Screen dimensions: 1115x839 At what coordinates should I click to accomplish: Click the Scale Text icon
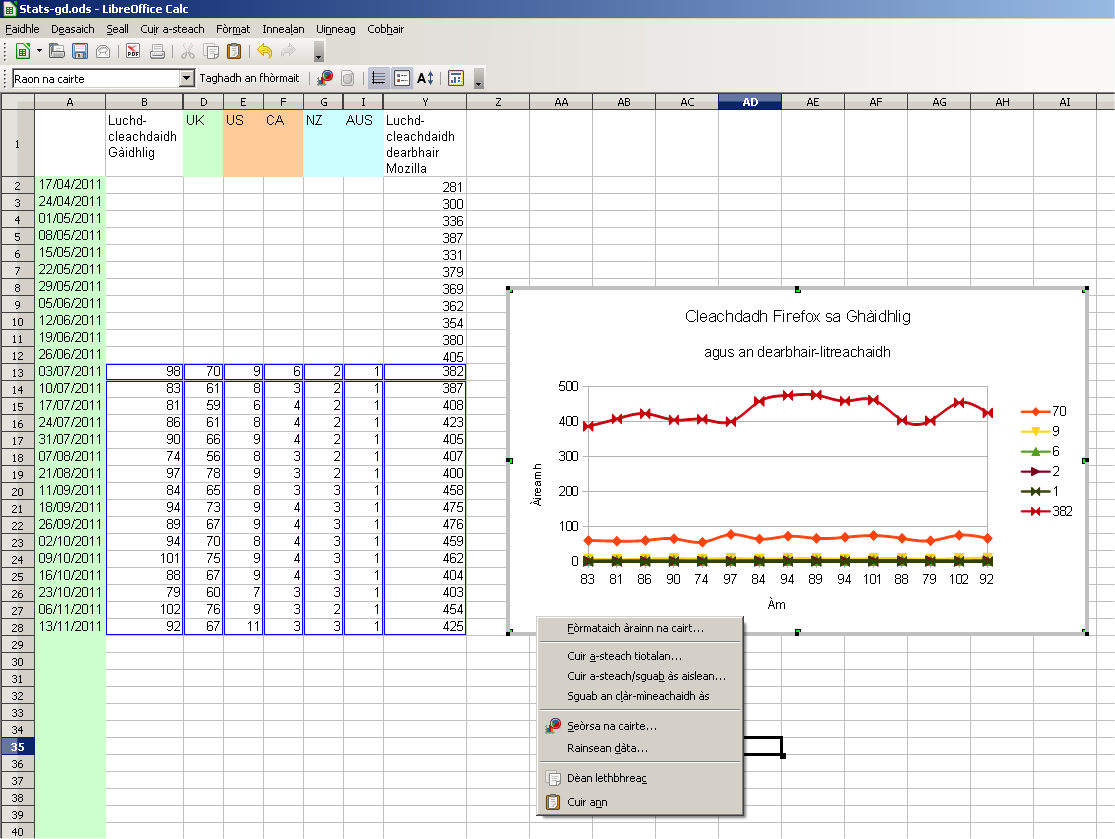425,78
